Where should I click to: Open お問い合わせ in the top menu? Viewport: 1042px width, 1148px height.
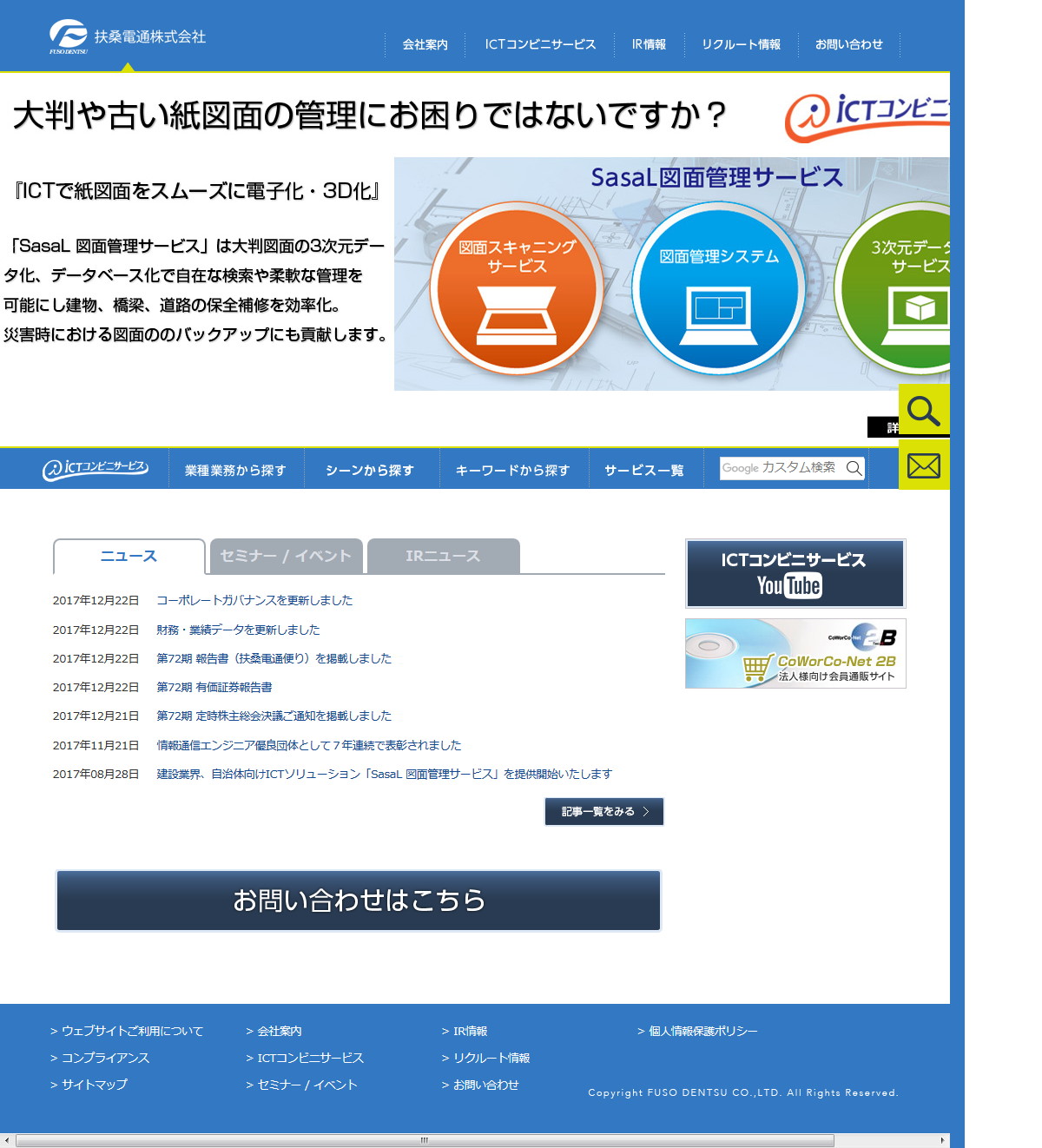848,44
